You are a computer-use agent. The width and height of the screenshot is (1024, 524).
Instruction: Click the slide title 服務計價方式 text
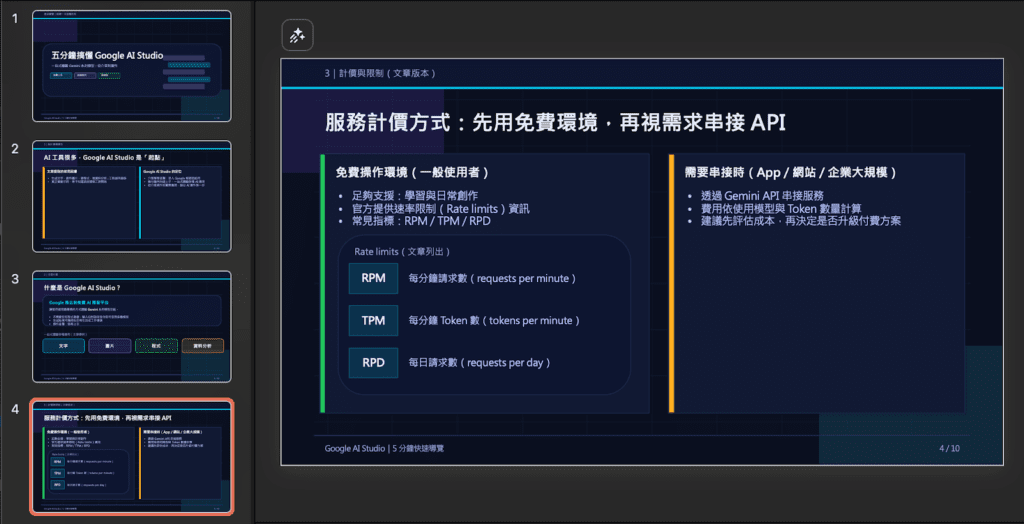555,122
